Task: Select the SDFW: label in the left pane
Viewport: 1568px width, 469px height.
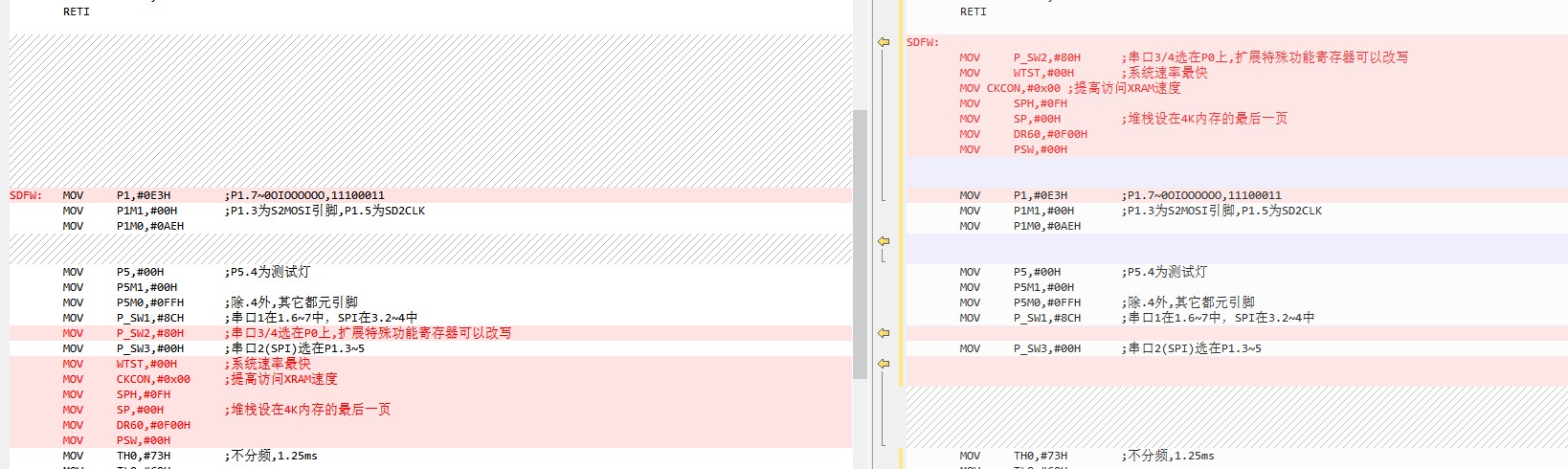Action: [x=26, y=195]
